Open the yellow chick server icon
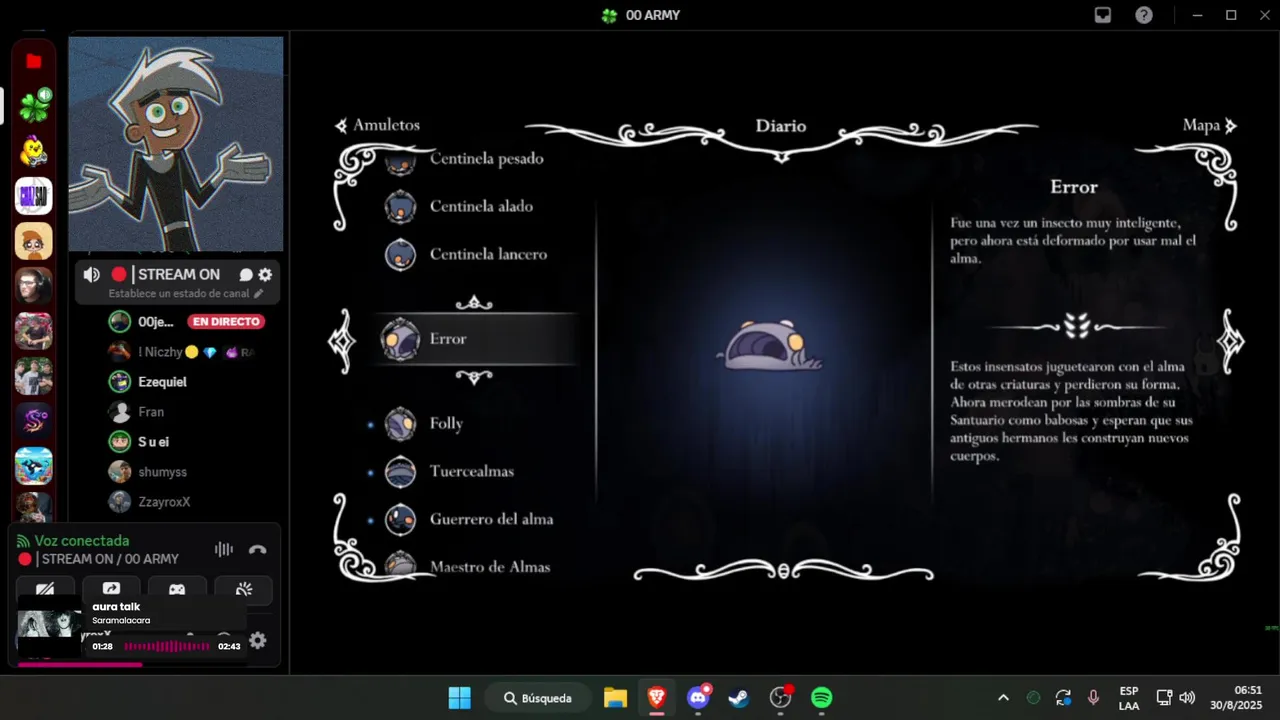This screenshot has height=720, width=1280. coord(33,151)
